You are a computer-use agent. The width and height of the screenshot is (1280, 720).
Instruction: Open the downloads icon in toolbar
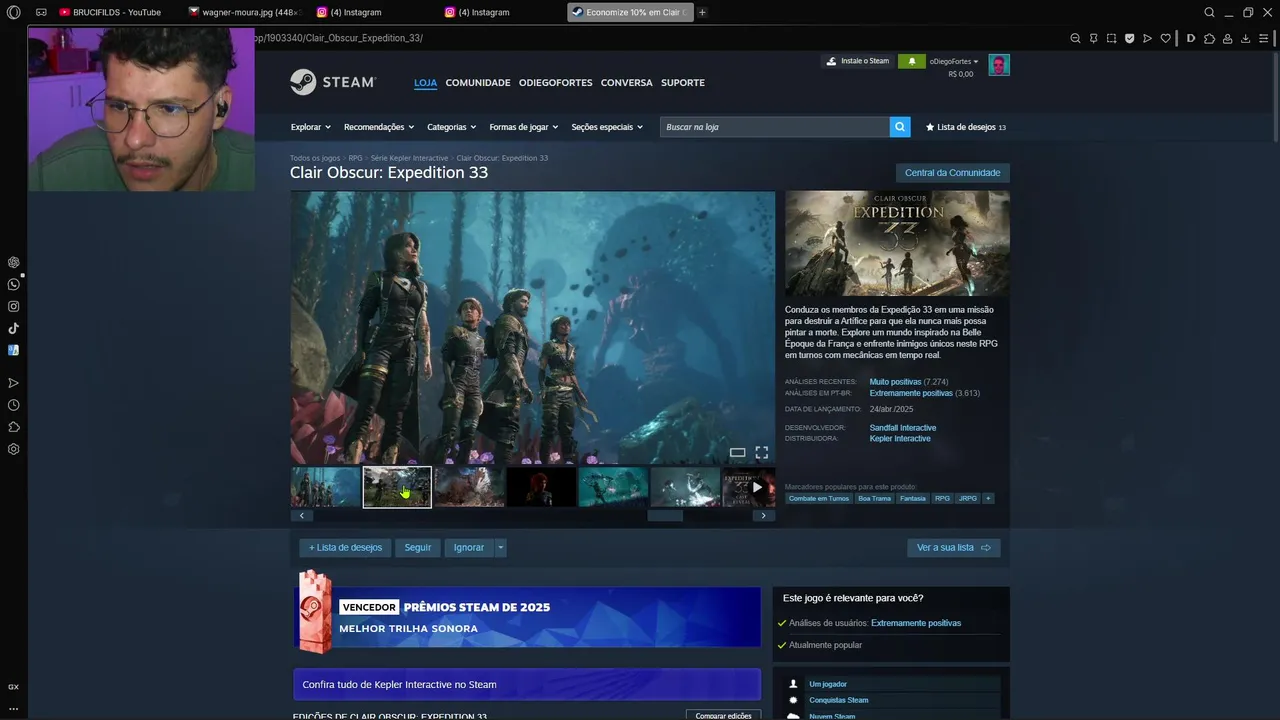[x=1245, y=38]
